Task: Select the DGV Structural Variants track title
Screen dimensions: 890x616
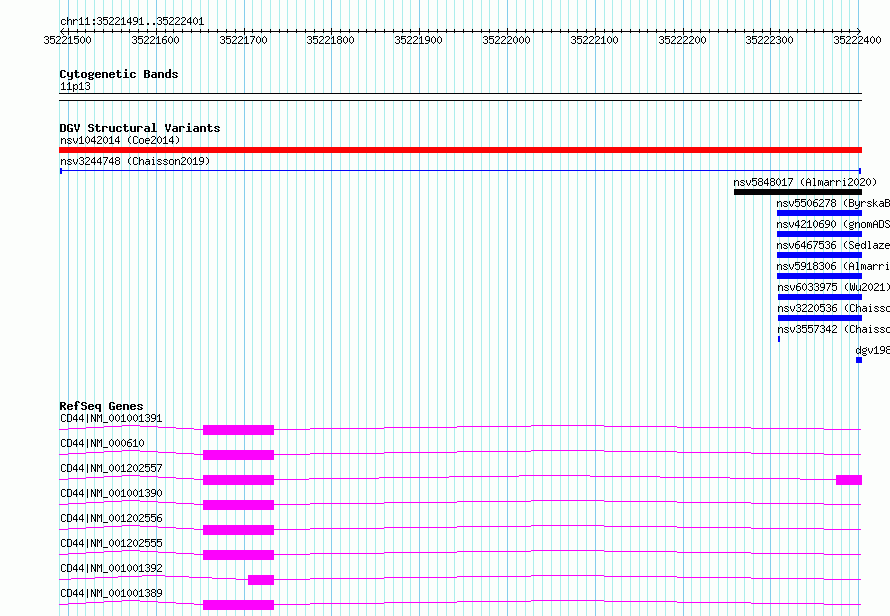Action: tap(140, 128)
